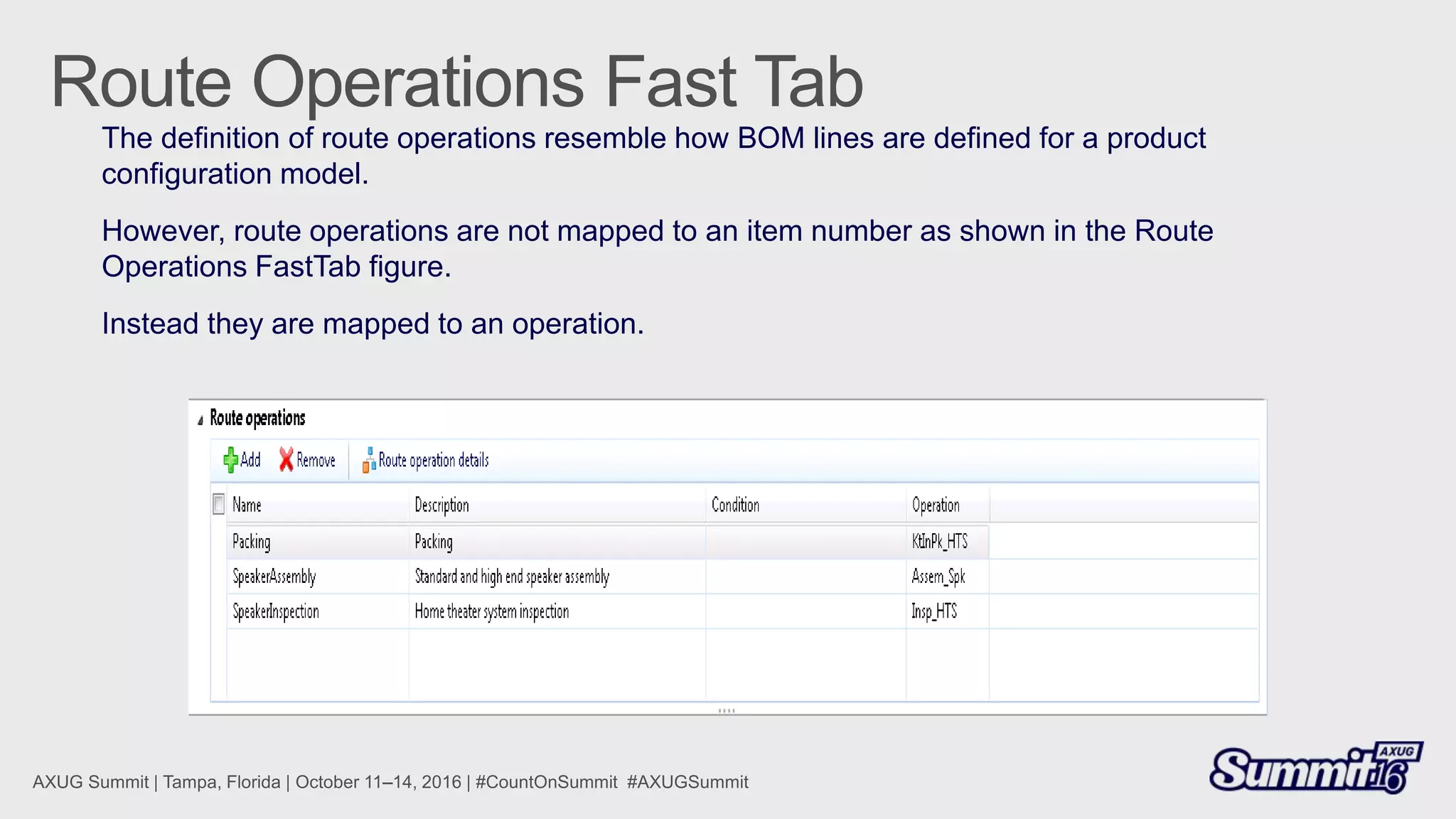Click the empty Condition cell in SpeakerInspection row
Image resolution: width=1456 pixels, height=819 pixels.
[806, 611]
